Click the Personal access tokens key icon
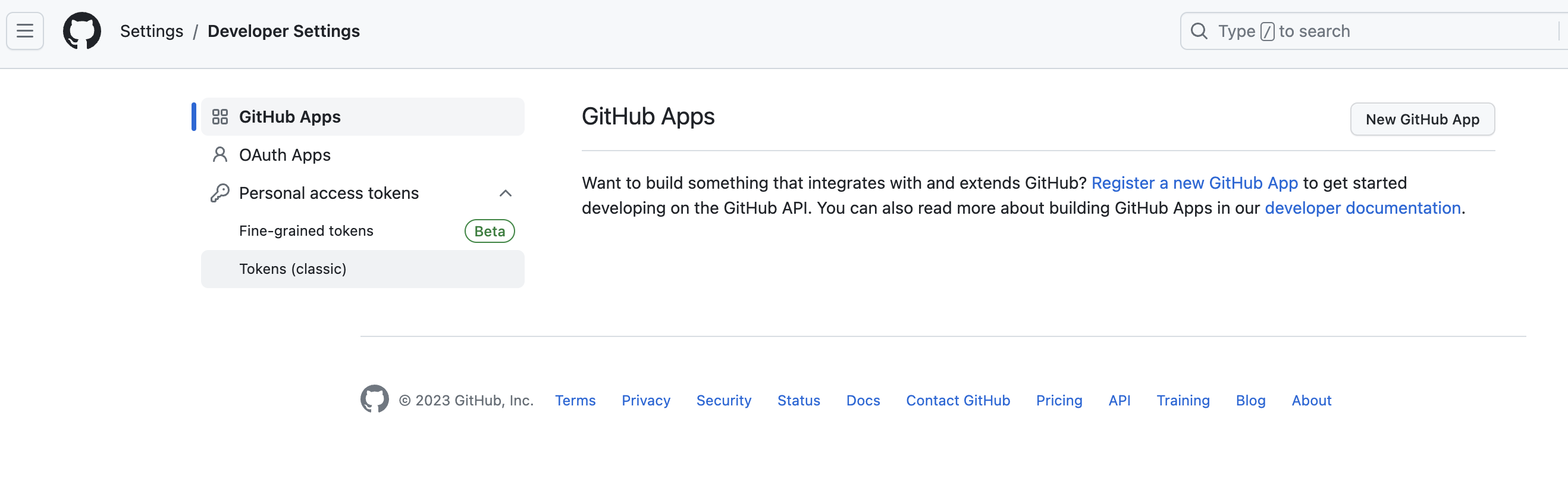Image resolution: width=1568 pixels, height=487 pixels. tap(219, 193)
